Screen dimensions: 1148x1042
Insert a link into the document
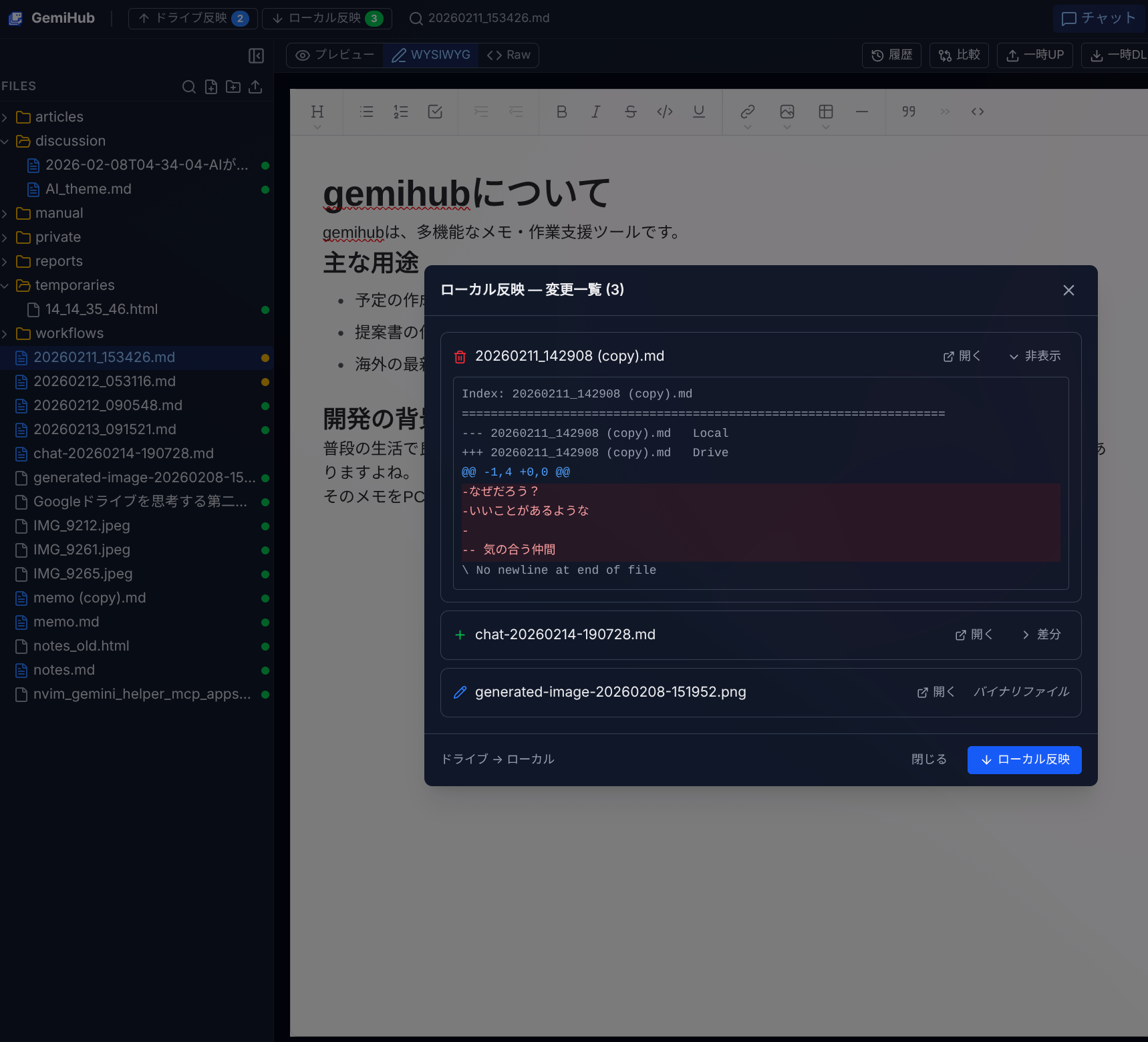pyautogui.click(x=747, y=112)
